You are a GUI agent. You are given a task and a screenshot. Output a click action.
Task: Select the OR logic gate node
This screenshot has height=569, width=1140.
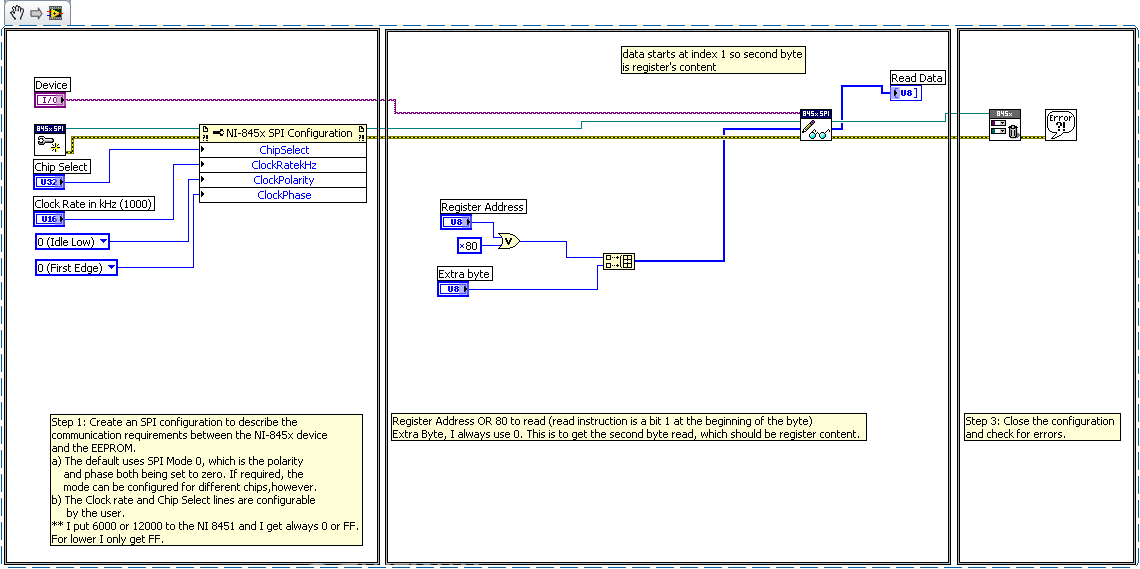click(508, 241)
